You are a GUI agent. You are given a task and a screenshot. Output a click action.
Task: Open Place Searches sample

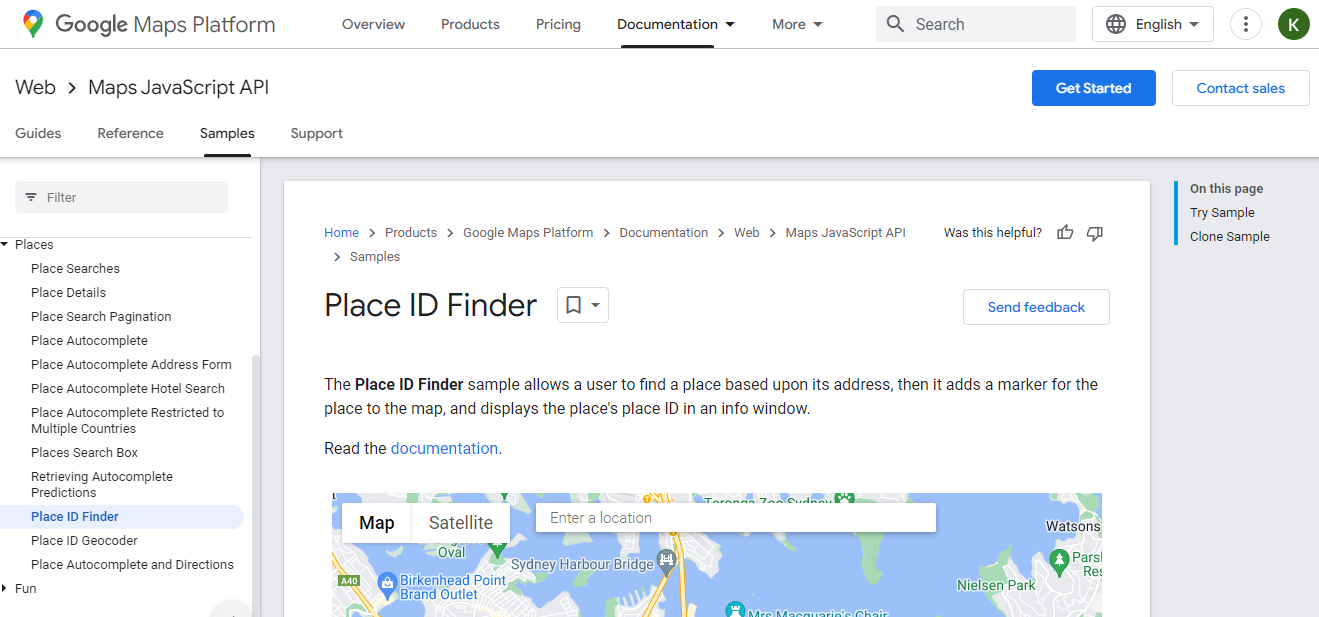pos(75,269)
